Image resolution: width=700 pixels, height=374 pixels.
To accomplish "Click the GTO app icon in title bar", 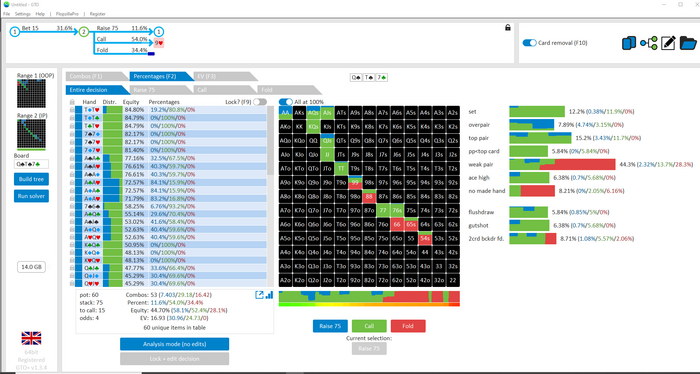I will [x=6, y=4].
